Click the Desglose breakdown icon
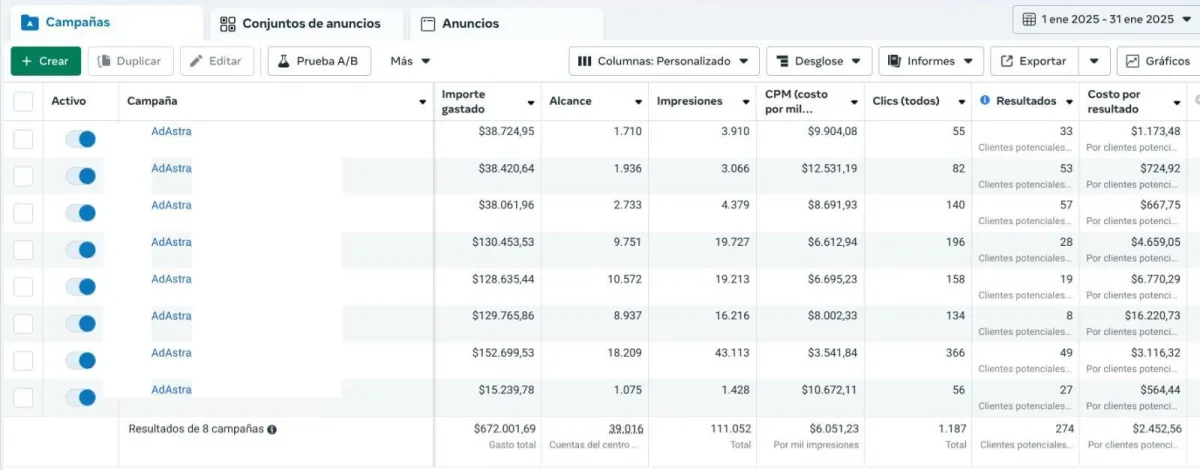Screen dimensions: 1200x470 point(783,61)
